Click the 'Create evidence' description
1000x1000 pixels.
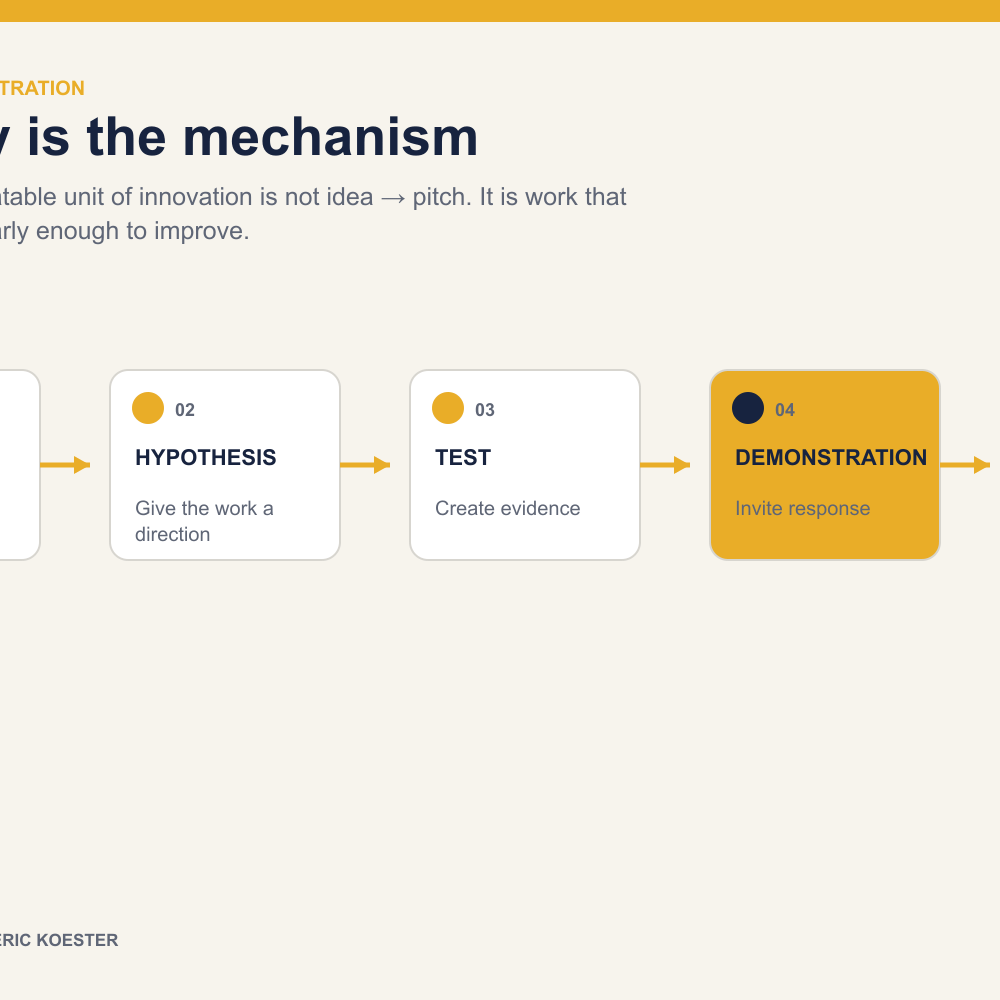click(x=508, y=508)
